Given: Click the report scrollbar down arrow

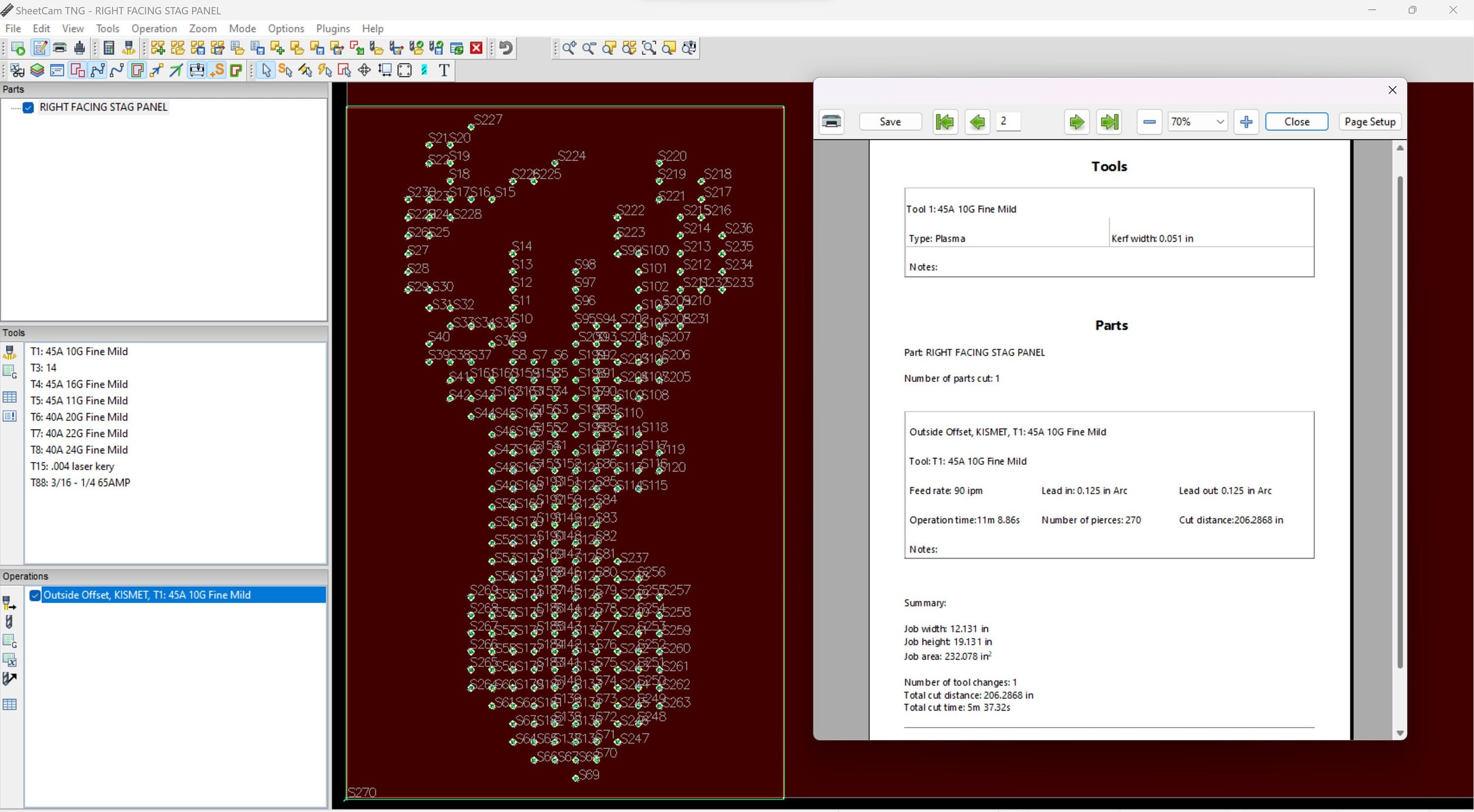Looking at the screenshot, I should point(1400,733).
